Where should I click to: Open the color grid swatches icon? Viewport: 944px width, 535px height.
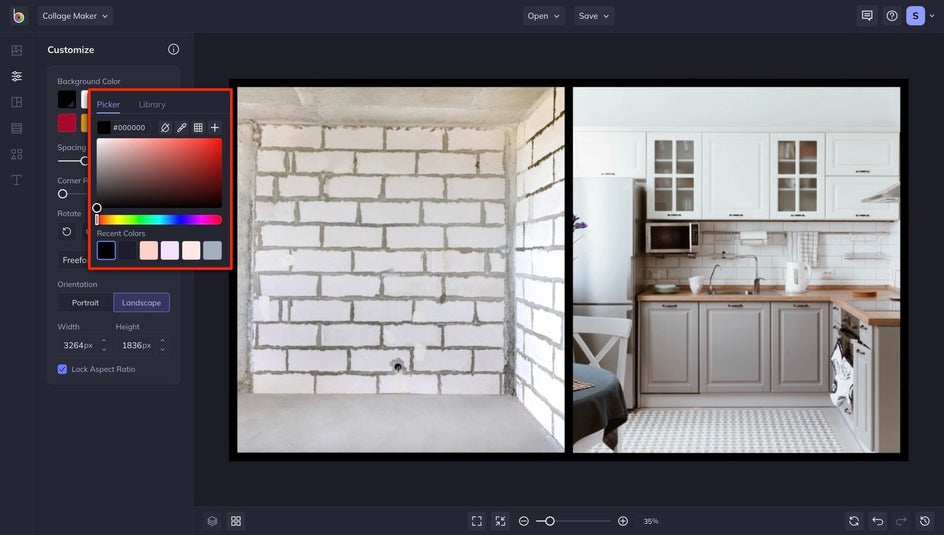click(x=198, y=128)
